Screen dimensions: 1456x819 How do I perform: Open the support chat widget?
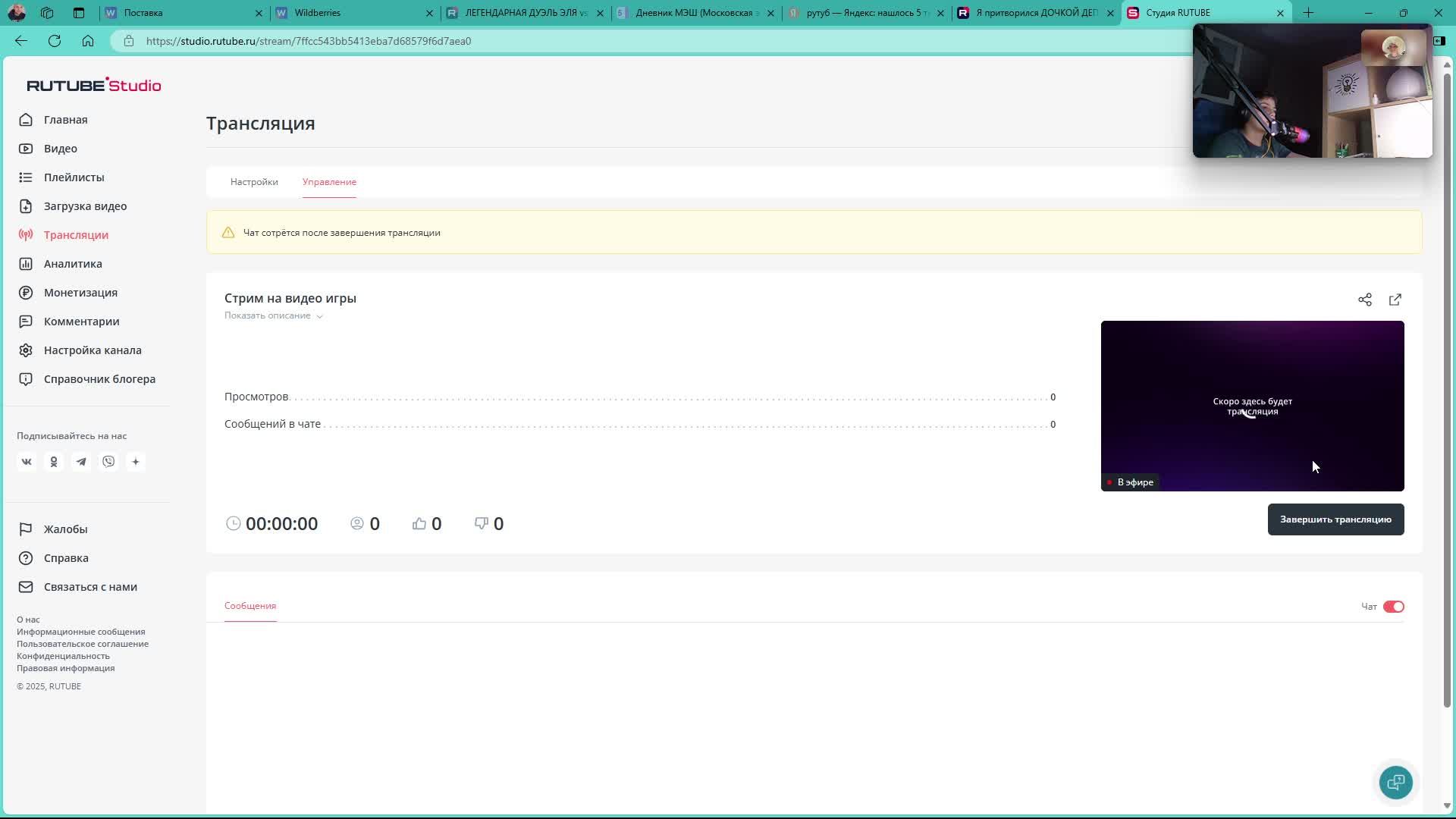[x=1395, y=782]
